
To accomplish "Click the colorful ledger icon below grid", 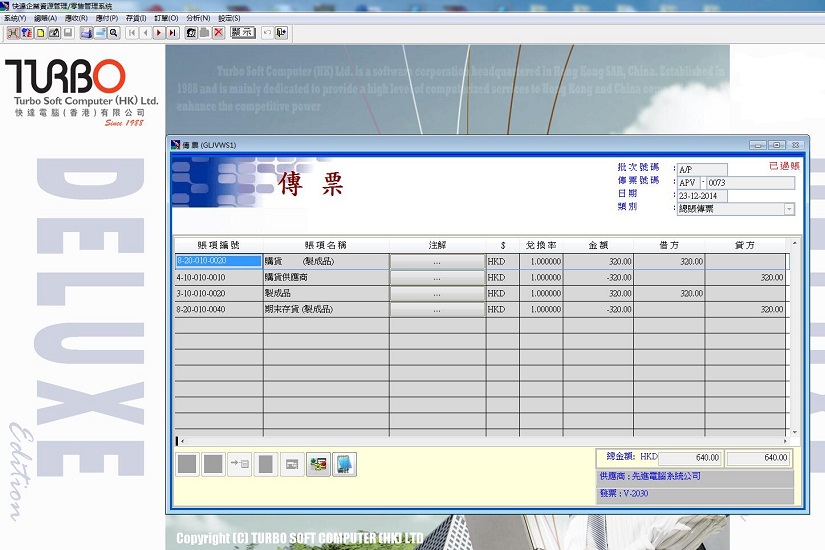I will 318,464.
